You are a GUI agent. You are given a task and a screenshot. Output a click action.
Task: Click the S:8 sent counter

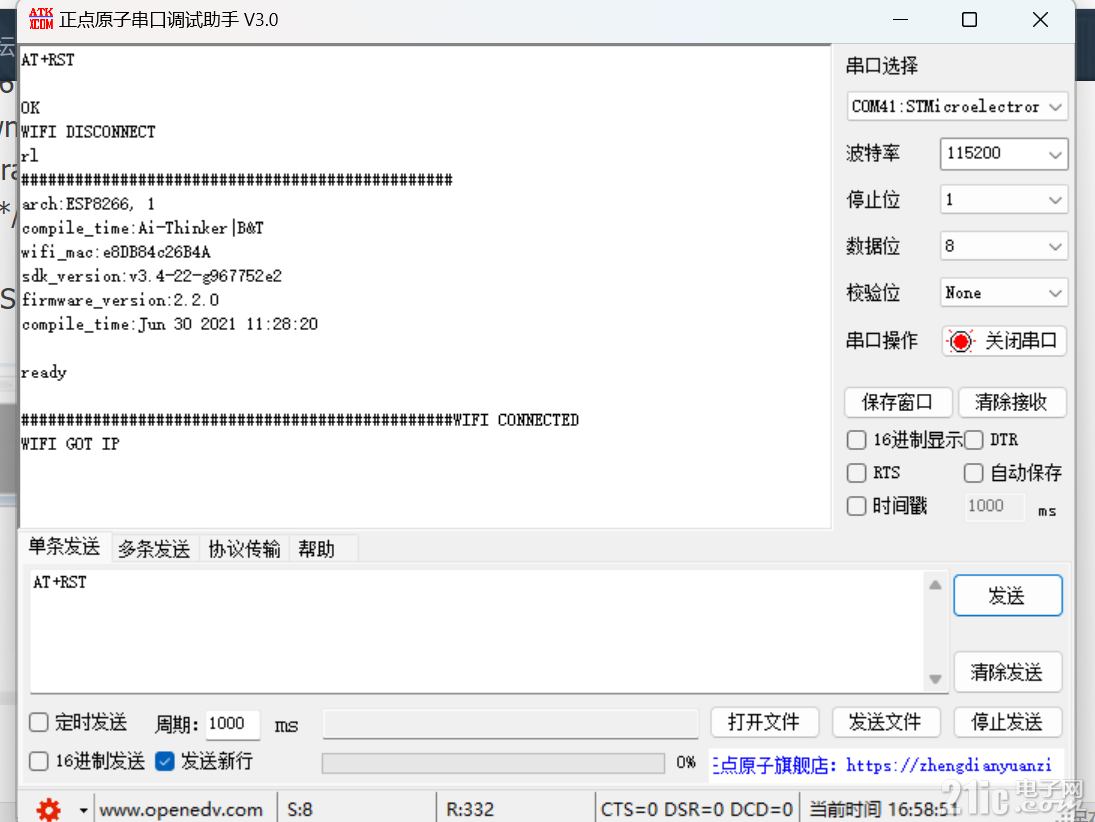[x=300, y=810]
